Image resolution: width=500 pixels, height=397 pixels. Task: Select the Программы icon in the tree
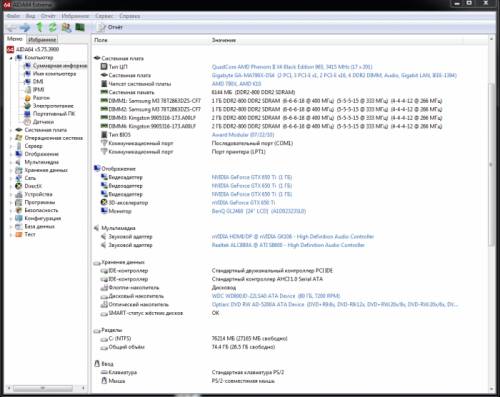(x=19, y=202)
